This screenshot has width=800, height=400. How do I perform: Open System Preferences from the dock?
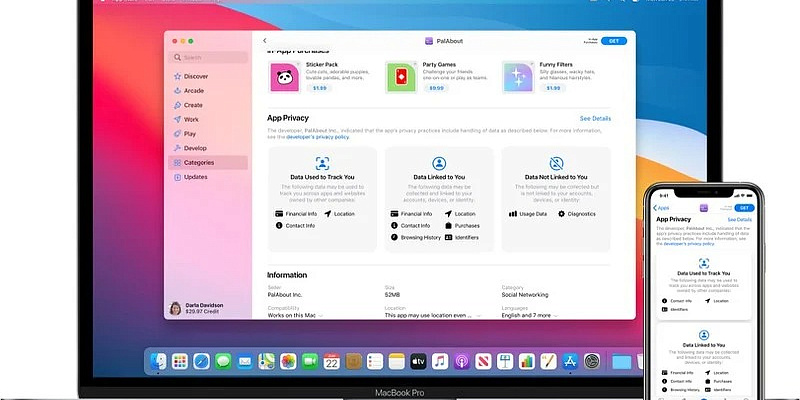(x=592, y=361)
